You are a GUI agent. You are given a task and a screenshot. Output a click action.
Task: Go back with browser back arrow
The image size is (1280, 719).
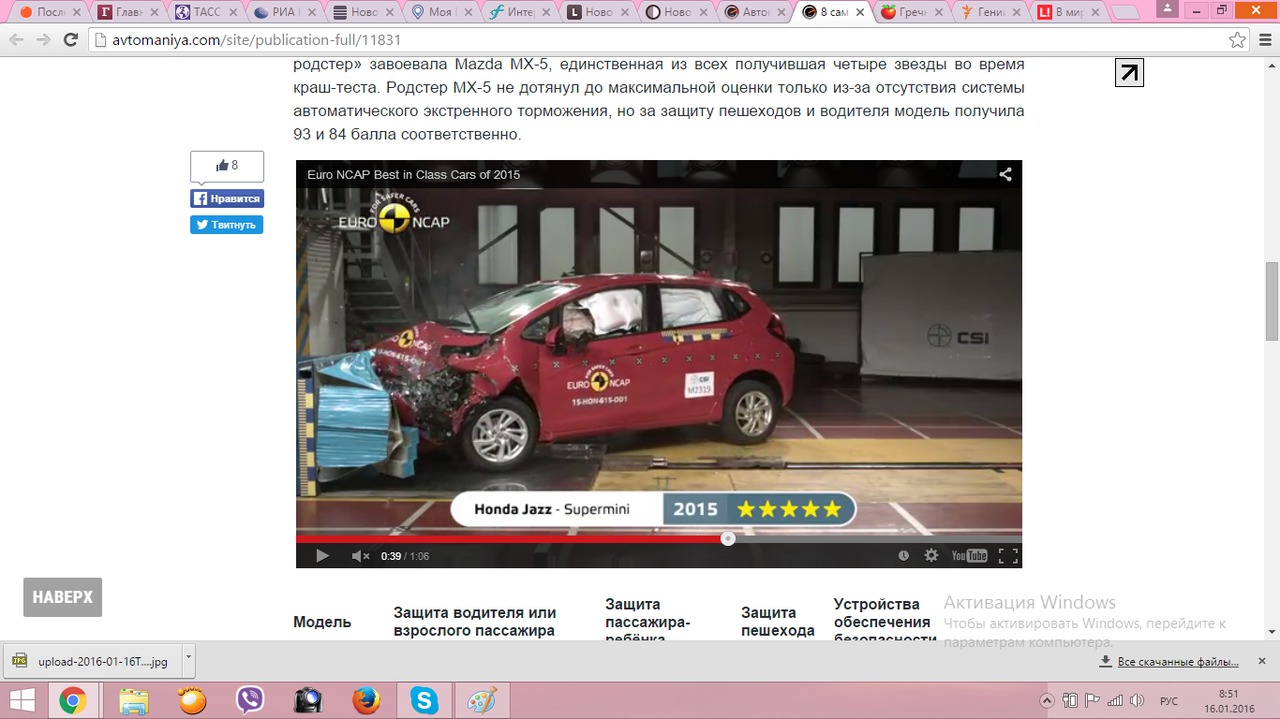[16, 40]
